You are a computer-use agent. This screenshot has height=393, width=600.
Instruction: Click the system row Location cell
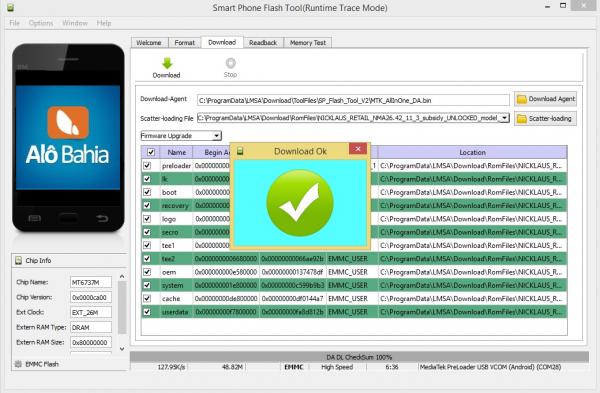473,285
